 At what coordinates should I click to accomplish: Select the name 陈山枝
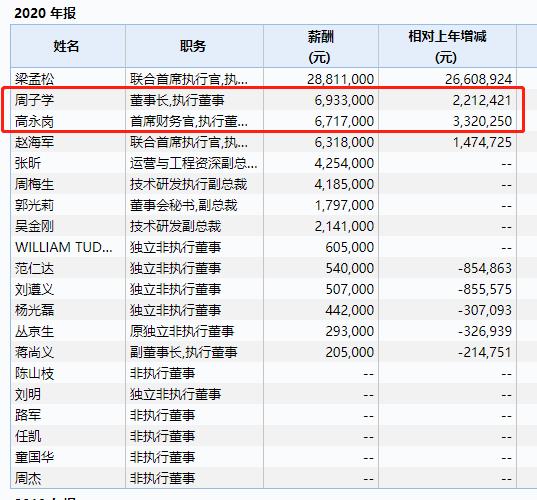pyautogui.click(x=34, y=374)
